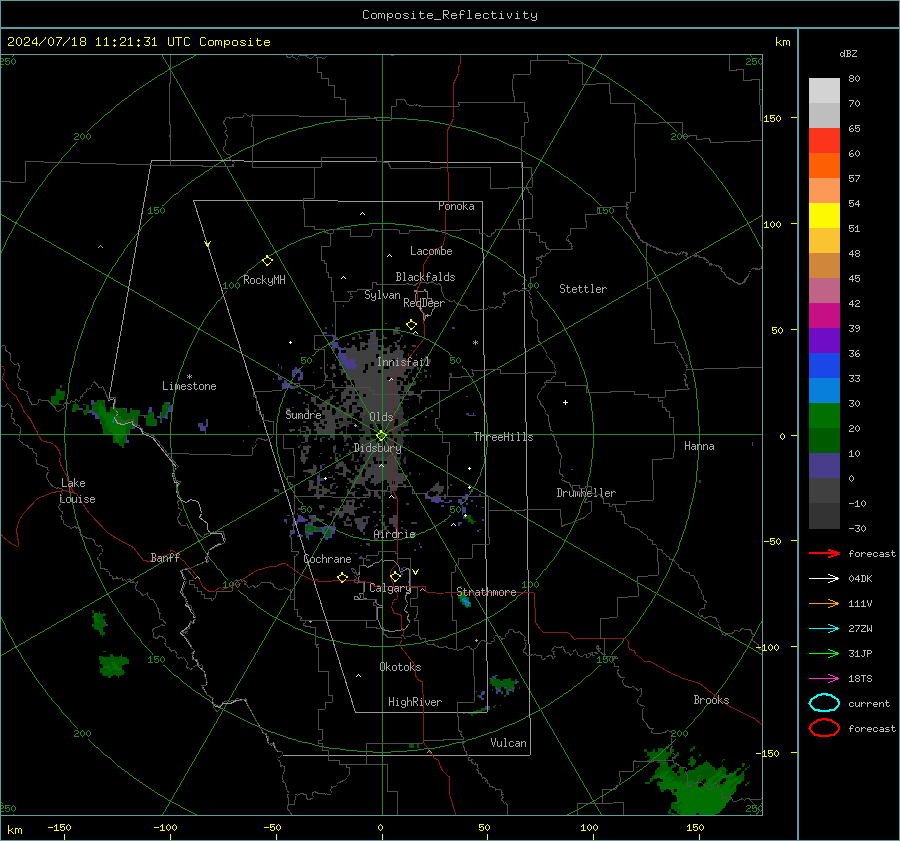Screen dimensions: 900x841
Task: Click the Limestone label
Action: click(x=189, y=386)
